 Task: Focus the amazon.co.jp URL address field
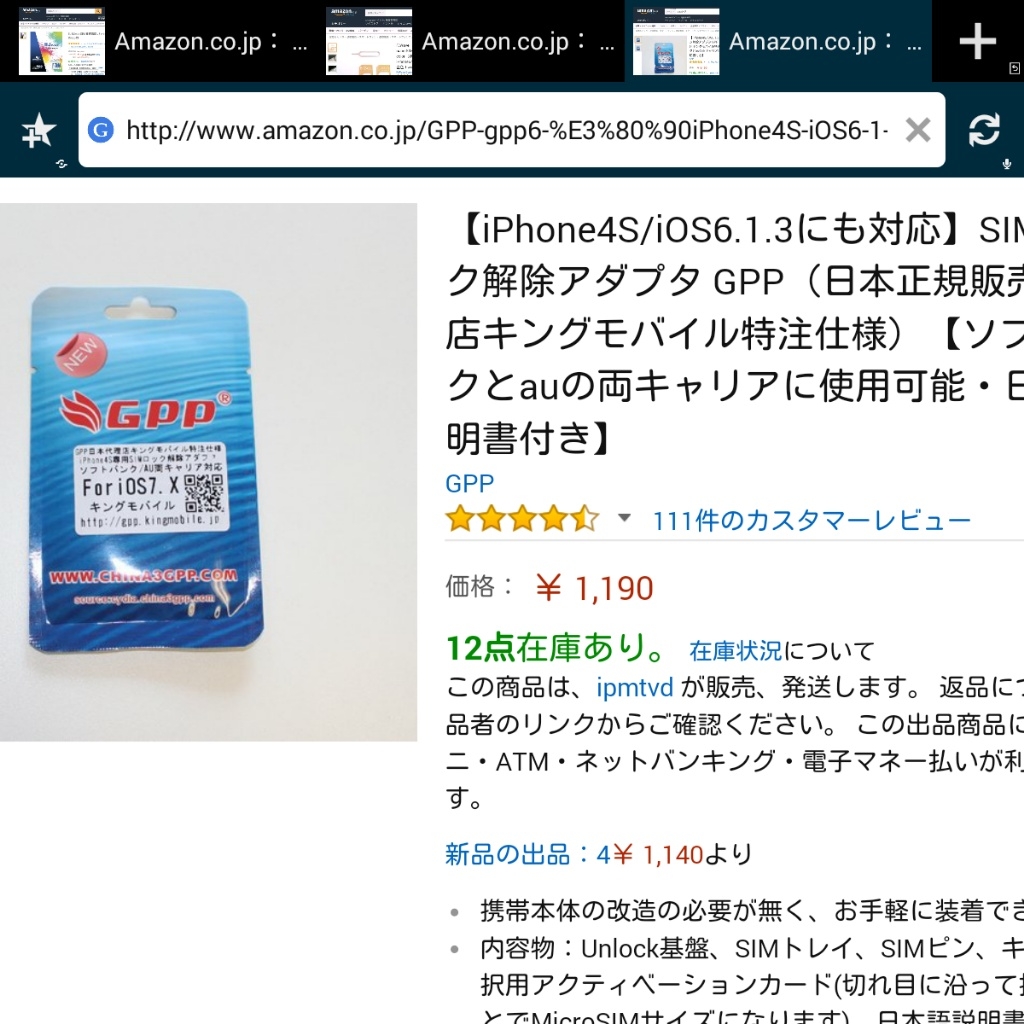(507, 130)
